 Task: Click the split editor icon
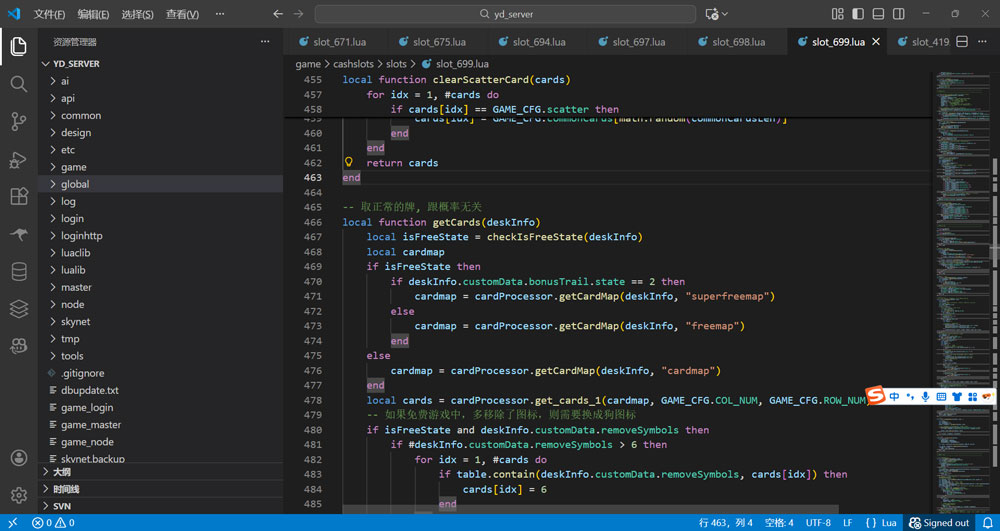(x=962, y=42)
